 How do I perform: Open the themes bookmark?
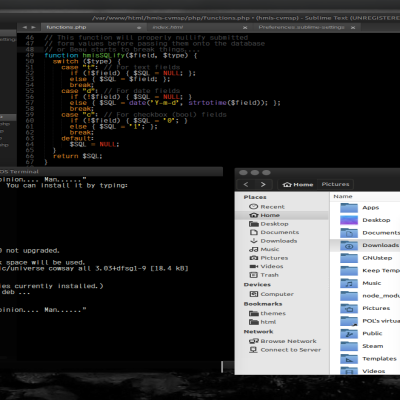pos(267,313)
